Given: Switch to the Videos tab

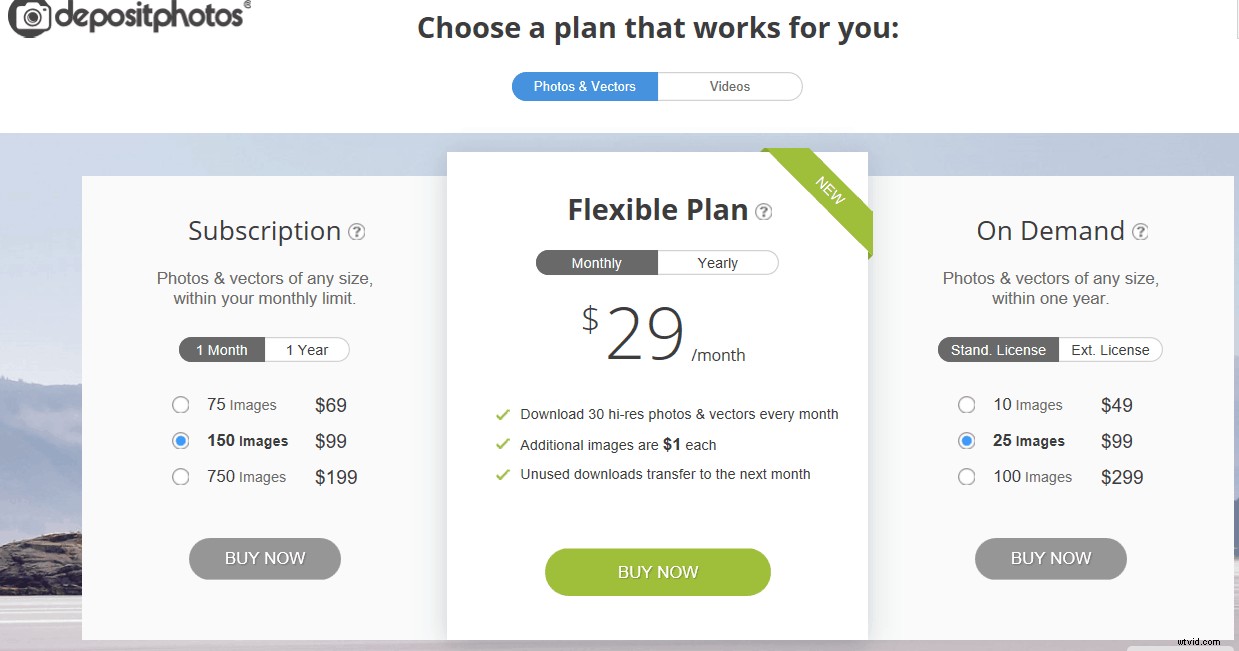Looking at the screenshot, I should pyautogui.click(x=730, y=87).
